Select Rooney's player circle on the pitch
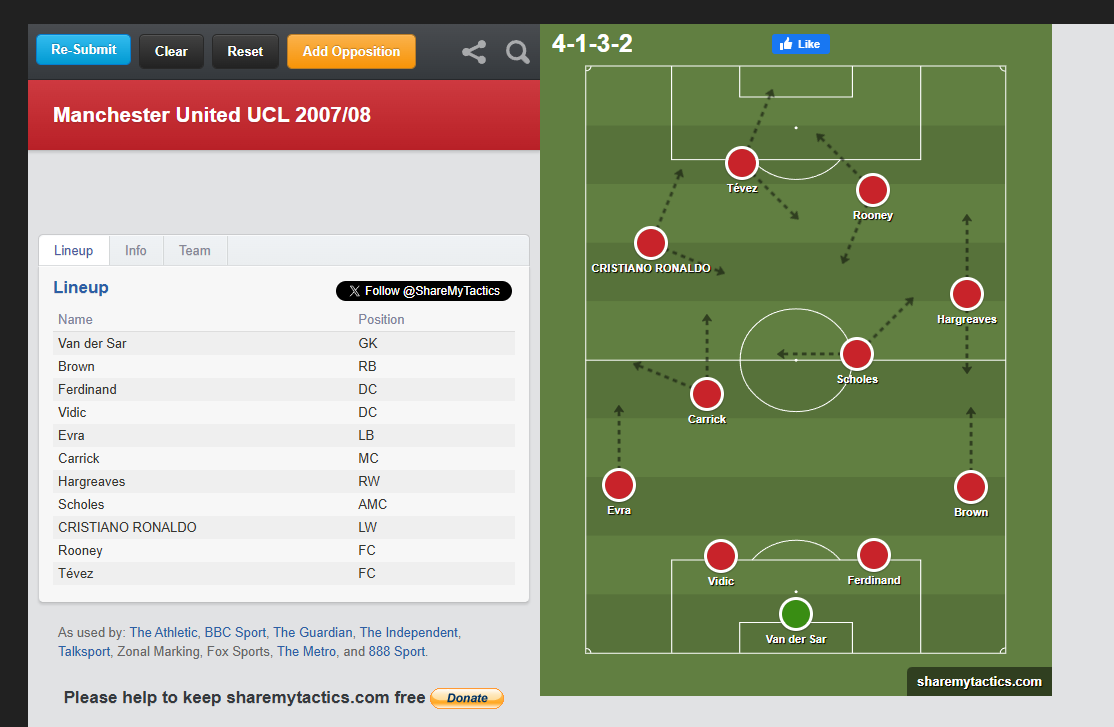Image resolution: width=1114 pixels, height=727 pixels. [872, 190]
